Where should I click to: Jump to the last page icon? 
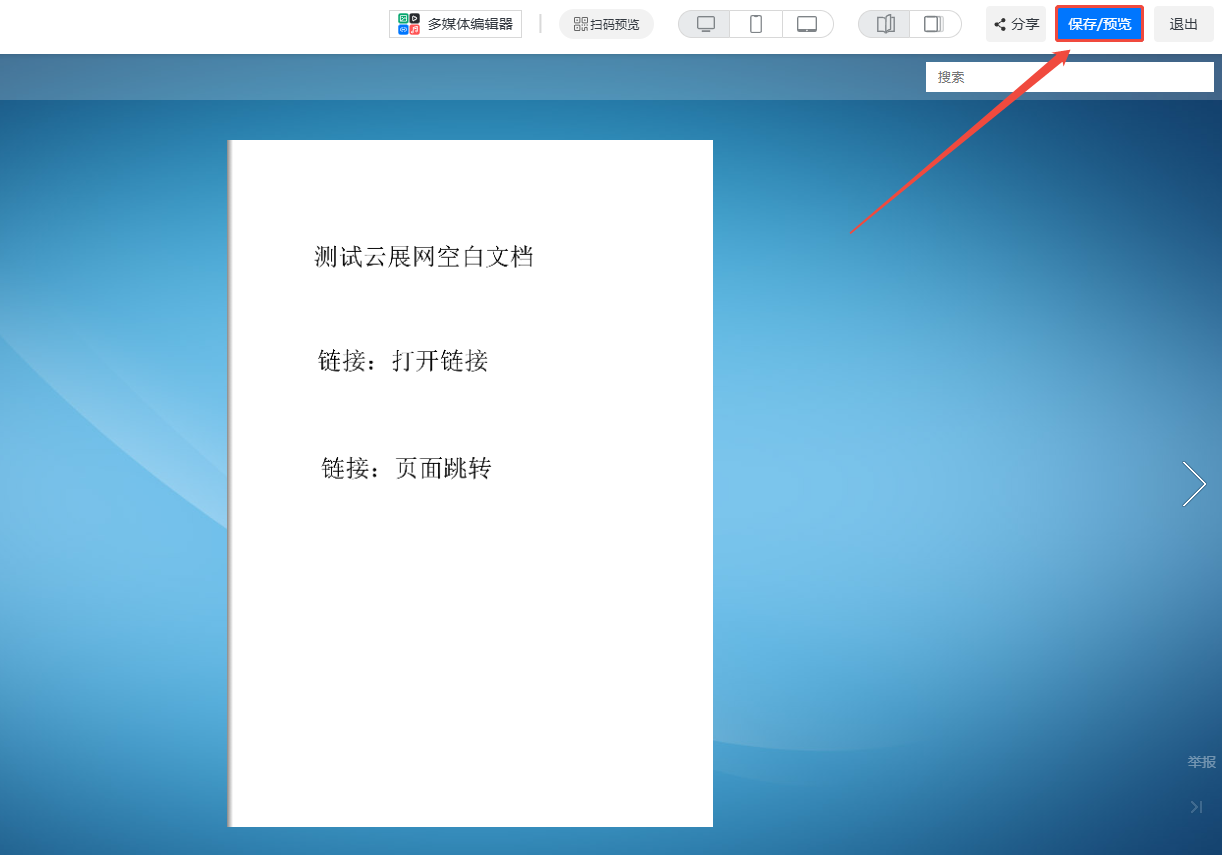point(1196,807)
